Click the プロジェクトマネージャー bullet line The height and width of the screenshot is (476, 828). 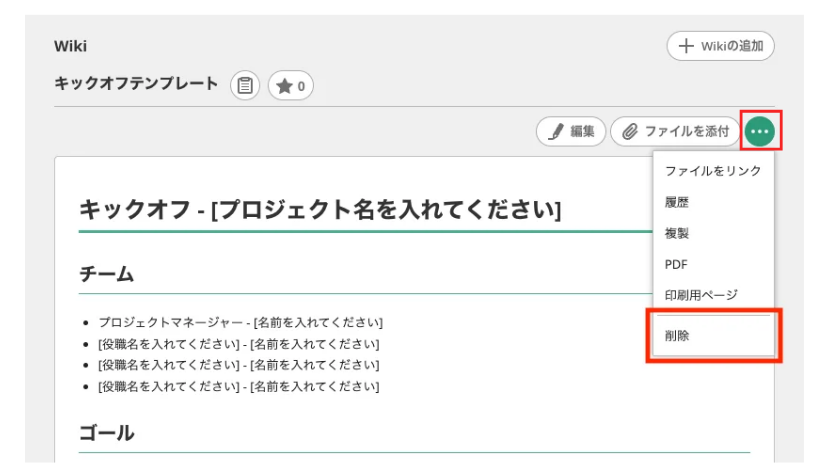click(240, 322)
